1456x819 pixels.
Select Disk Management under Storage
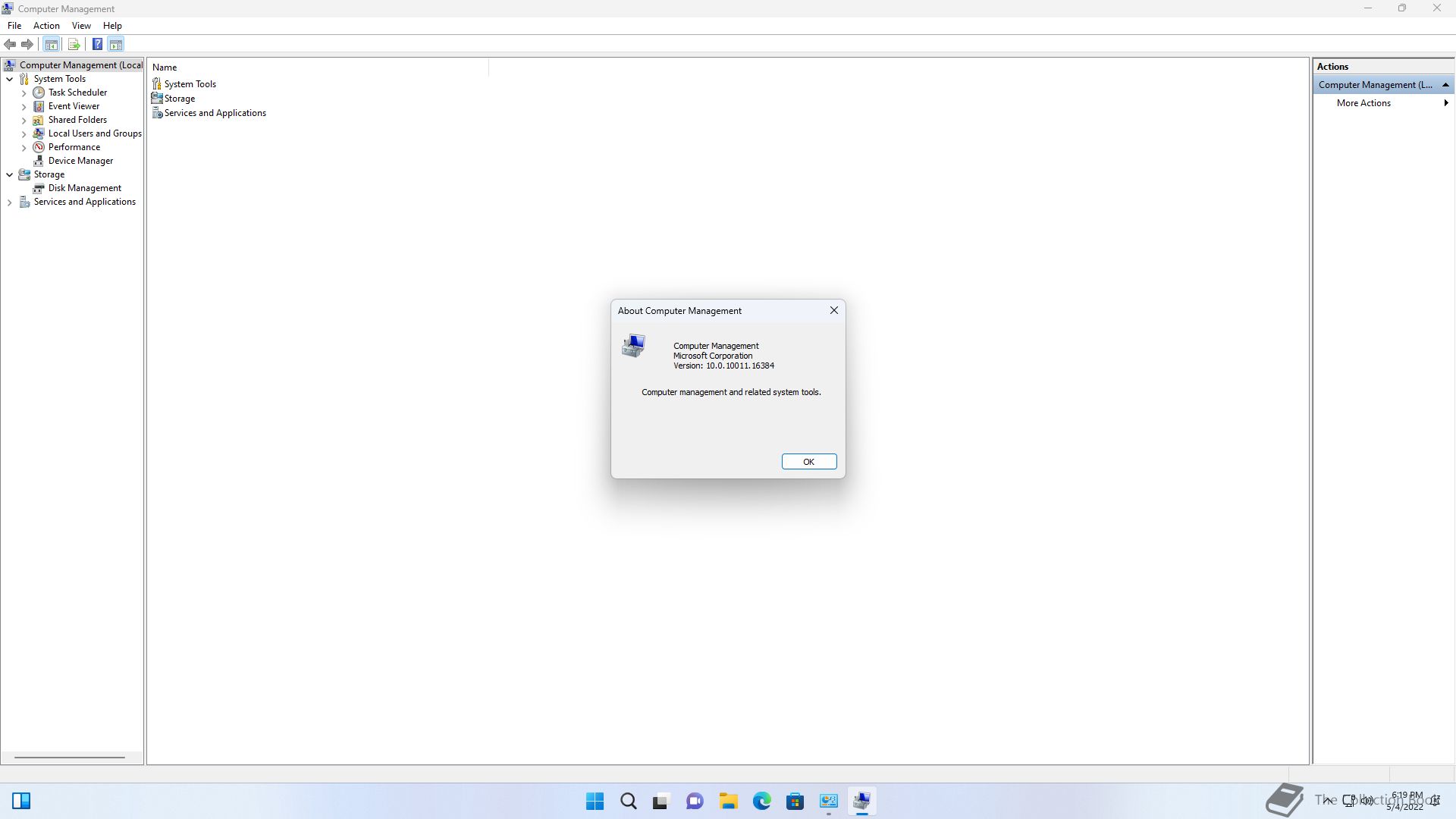point(84,188)
